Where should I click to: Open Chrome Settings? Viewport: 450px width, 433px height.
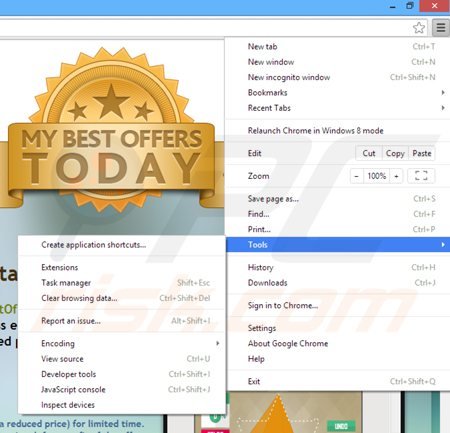coord(338,328)
